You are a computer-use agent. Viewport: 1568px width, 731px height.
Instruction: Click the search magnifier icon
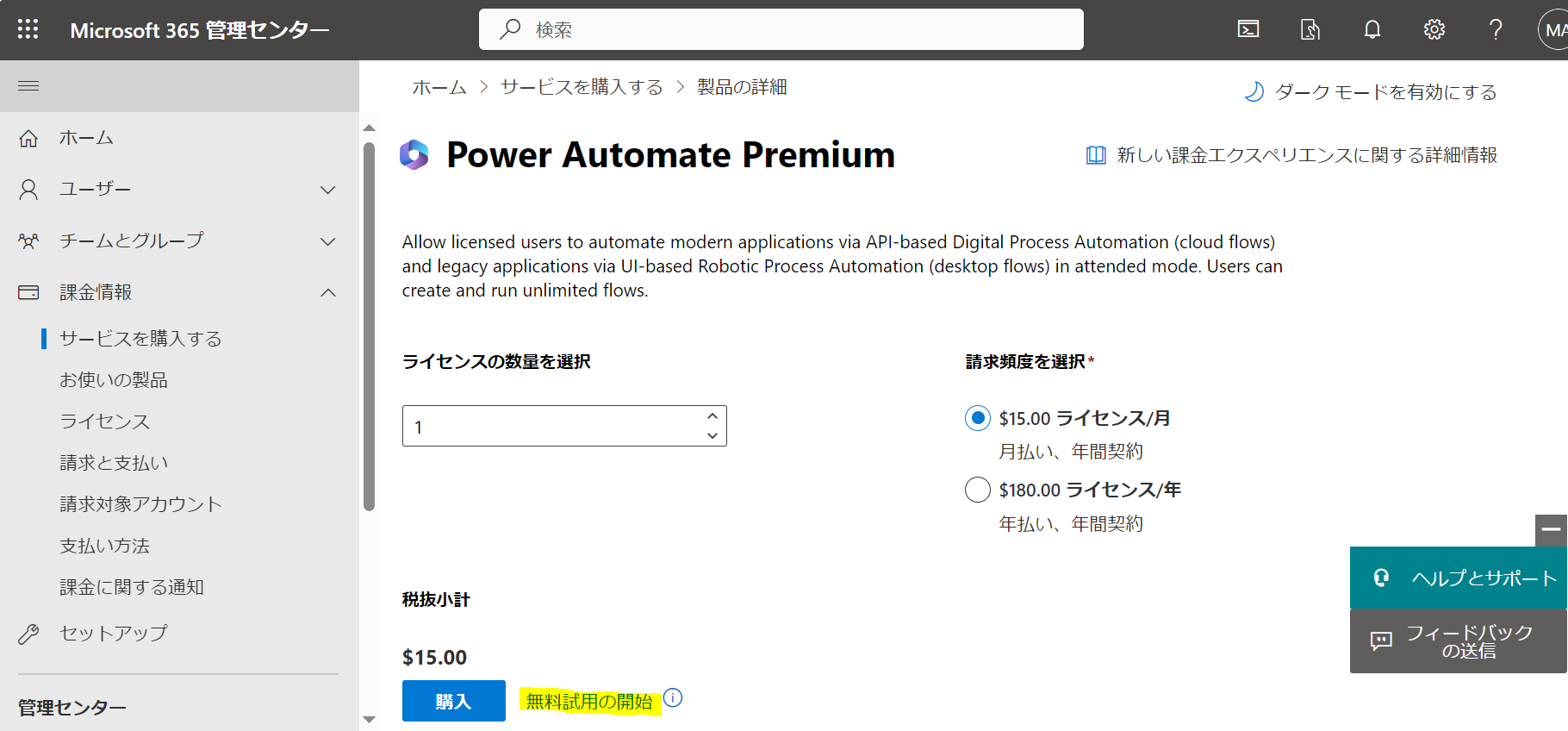pos(510,29)
